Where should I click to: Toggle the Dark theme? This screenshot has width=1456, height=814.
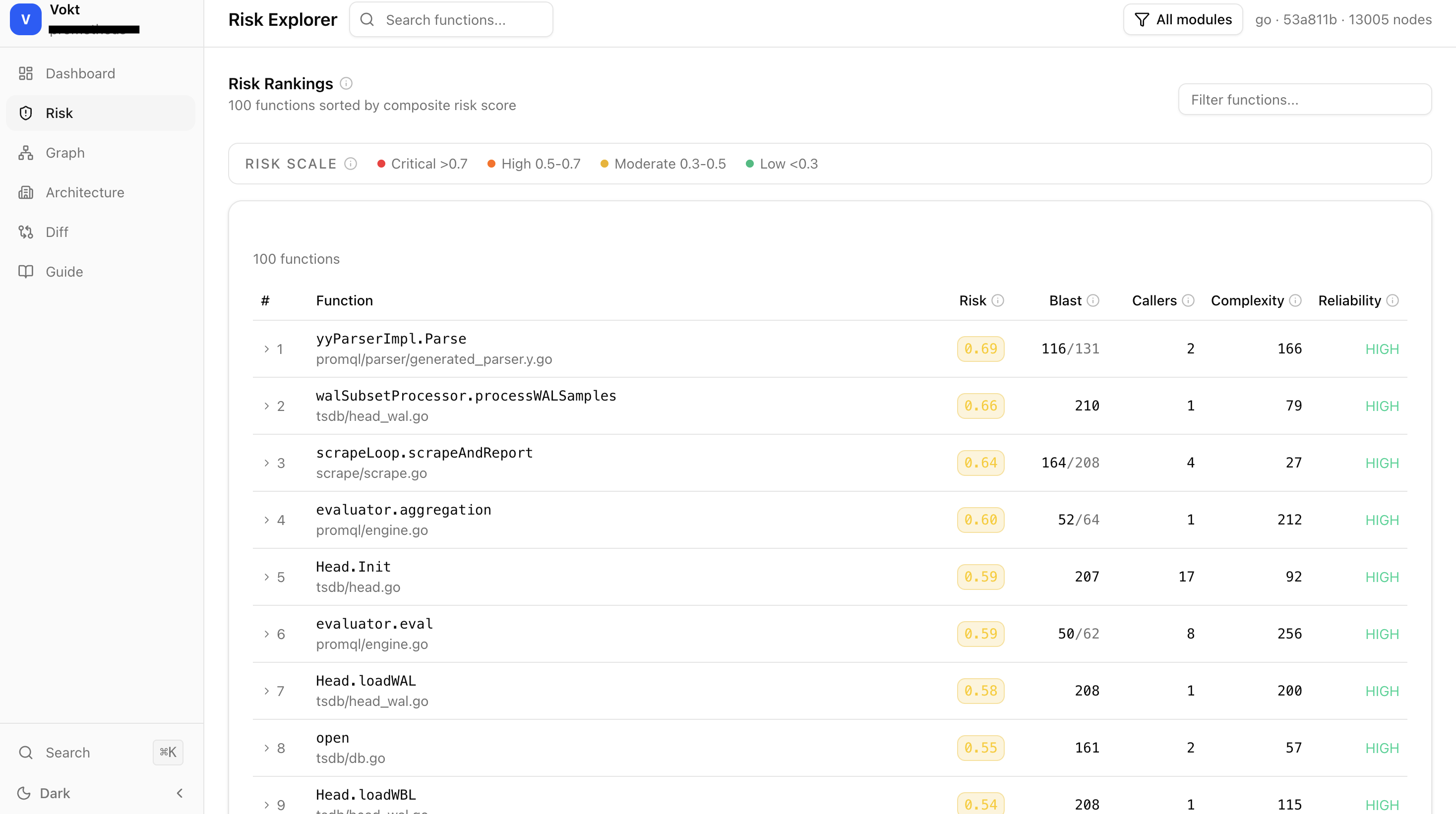pos(44,793)
